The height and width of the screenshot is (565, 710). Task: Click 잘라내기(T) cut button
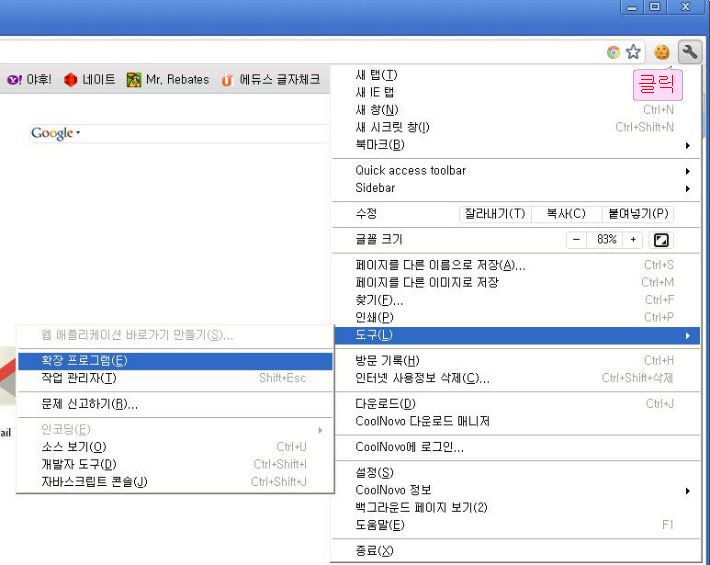click(x=495, y=214)
